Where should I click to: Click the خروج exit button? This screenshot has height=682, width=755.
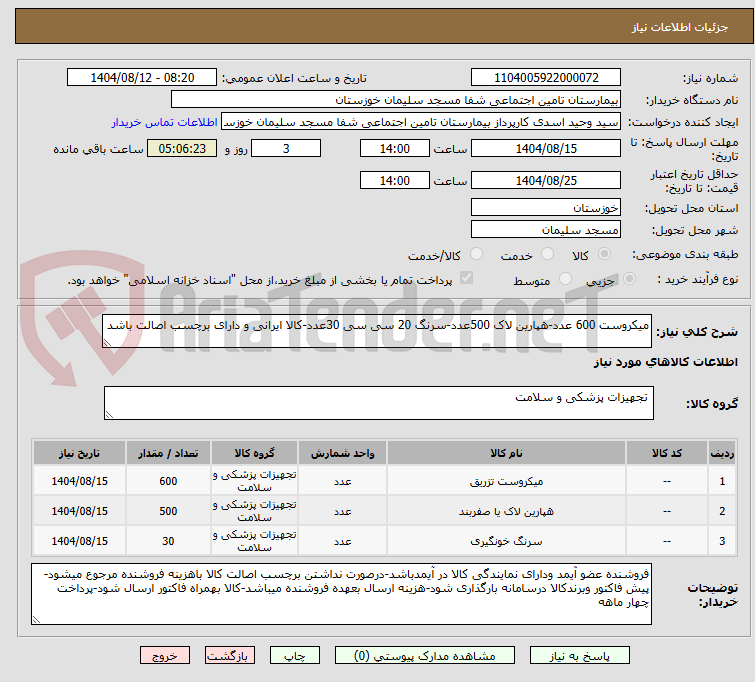(164, 657)
